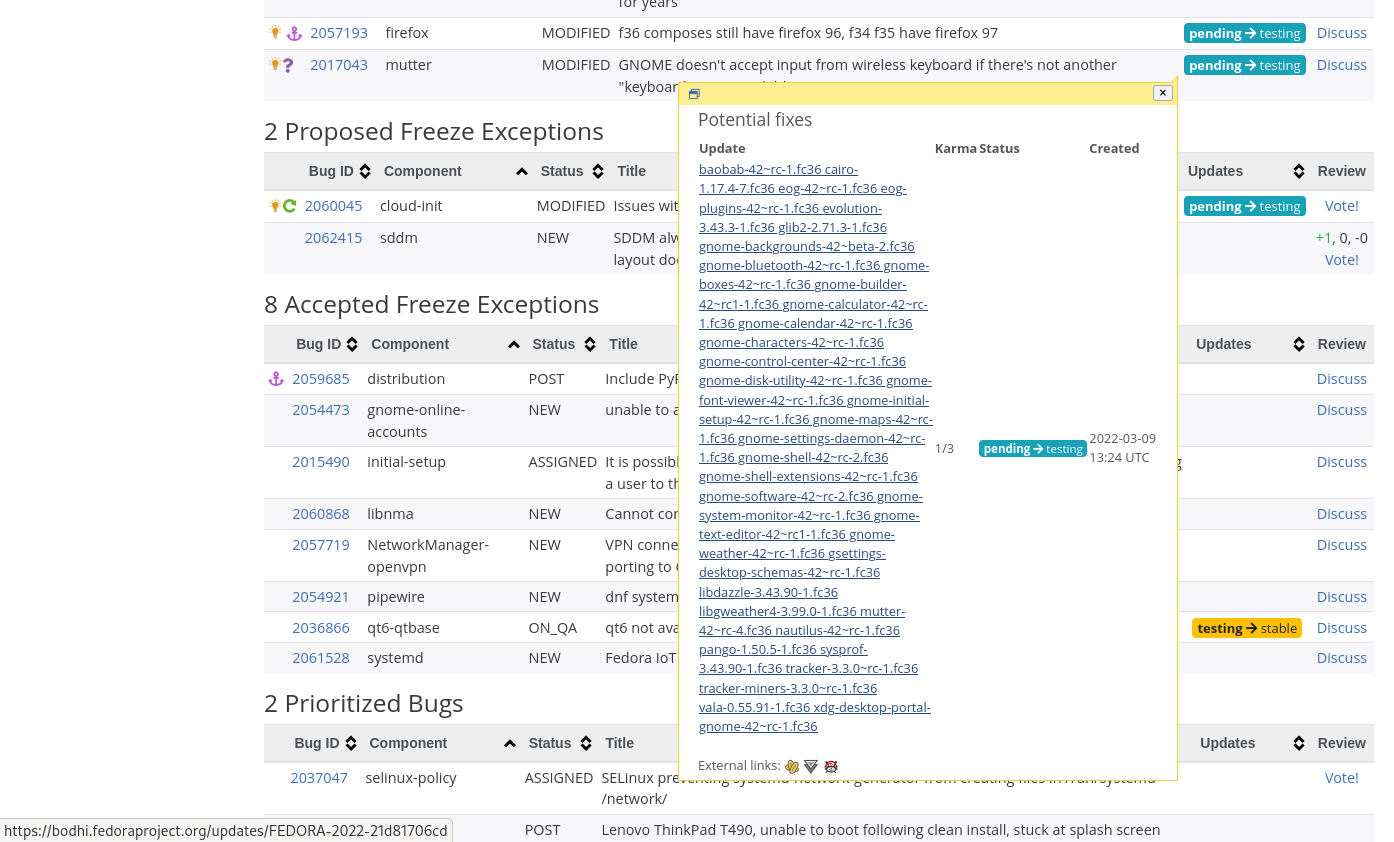Open the red bug external link icon
The image size is (1394, 842).
[830, 767]
